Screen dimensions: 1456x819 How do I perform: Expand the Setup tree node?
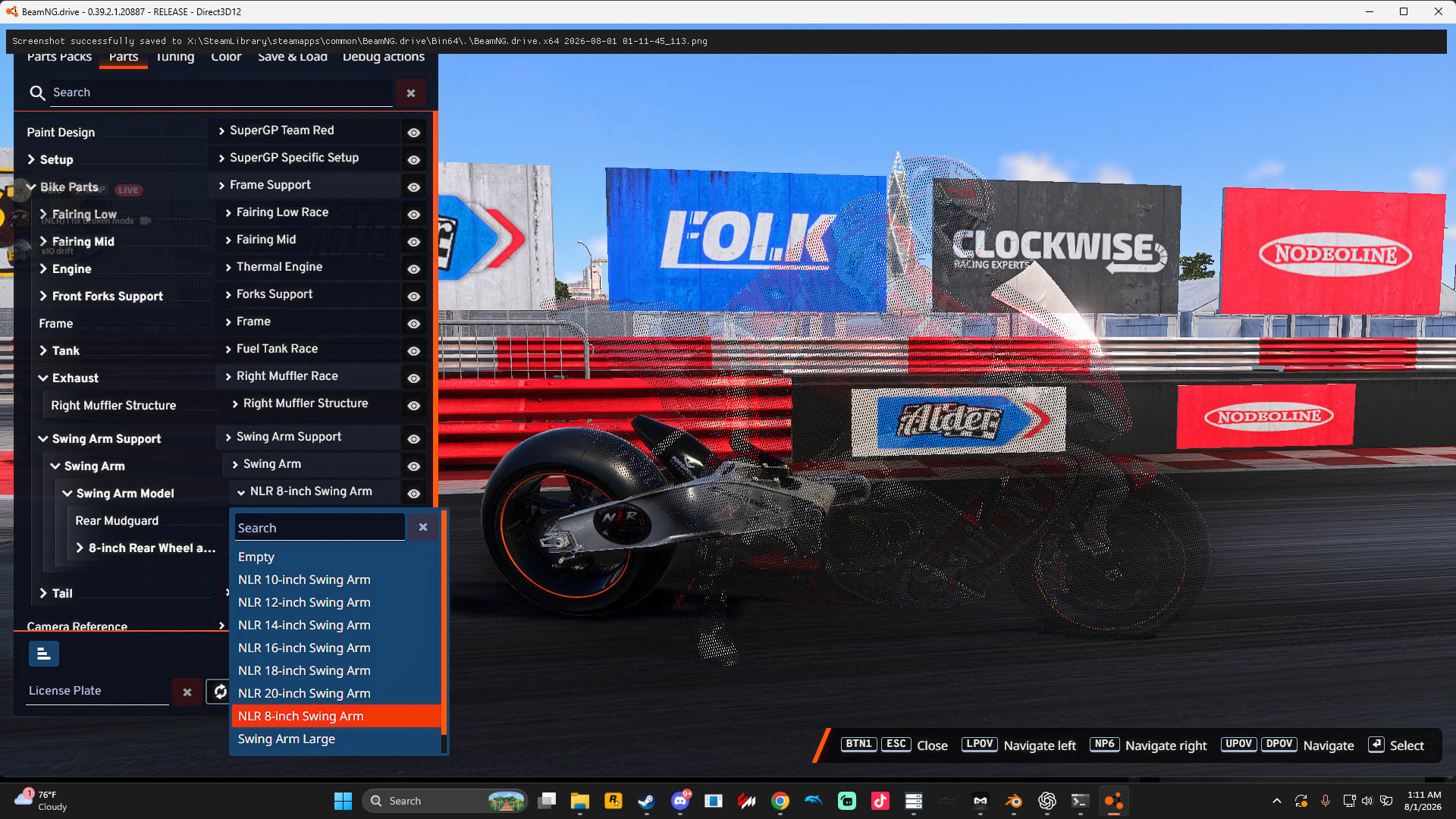click(x=31, y=159)
